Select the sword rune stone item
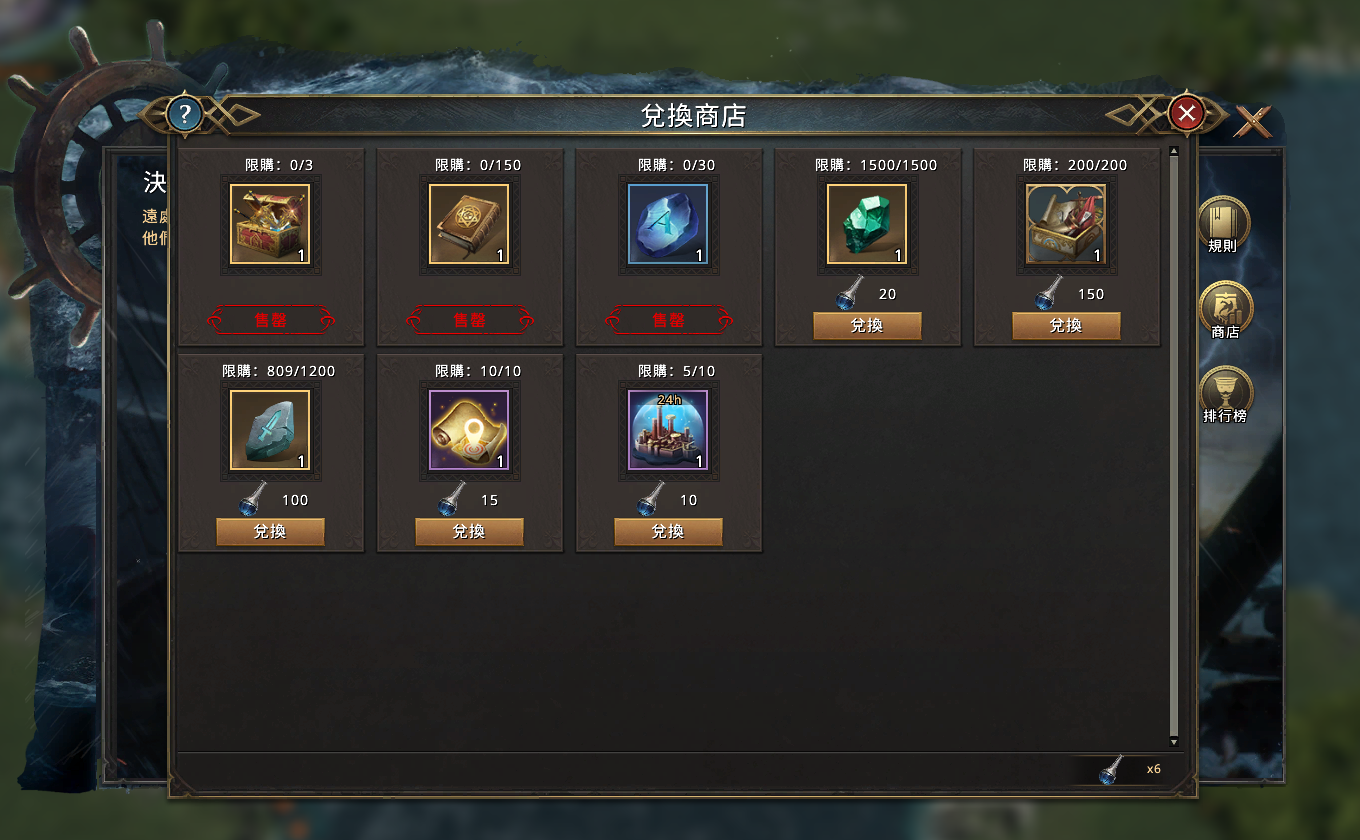The image size is (1360, 840). click(x=270, y=430)
